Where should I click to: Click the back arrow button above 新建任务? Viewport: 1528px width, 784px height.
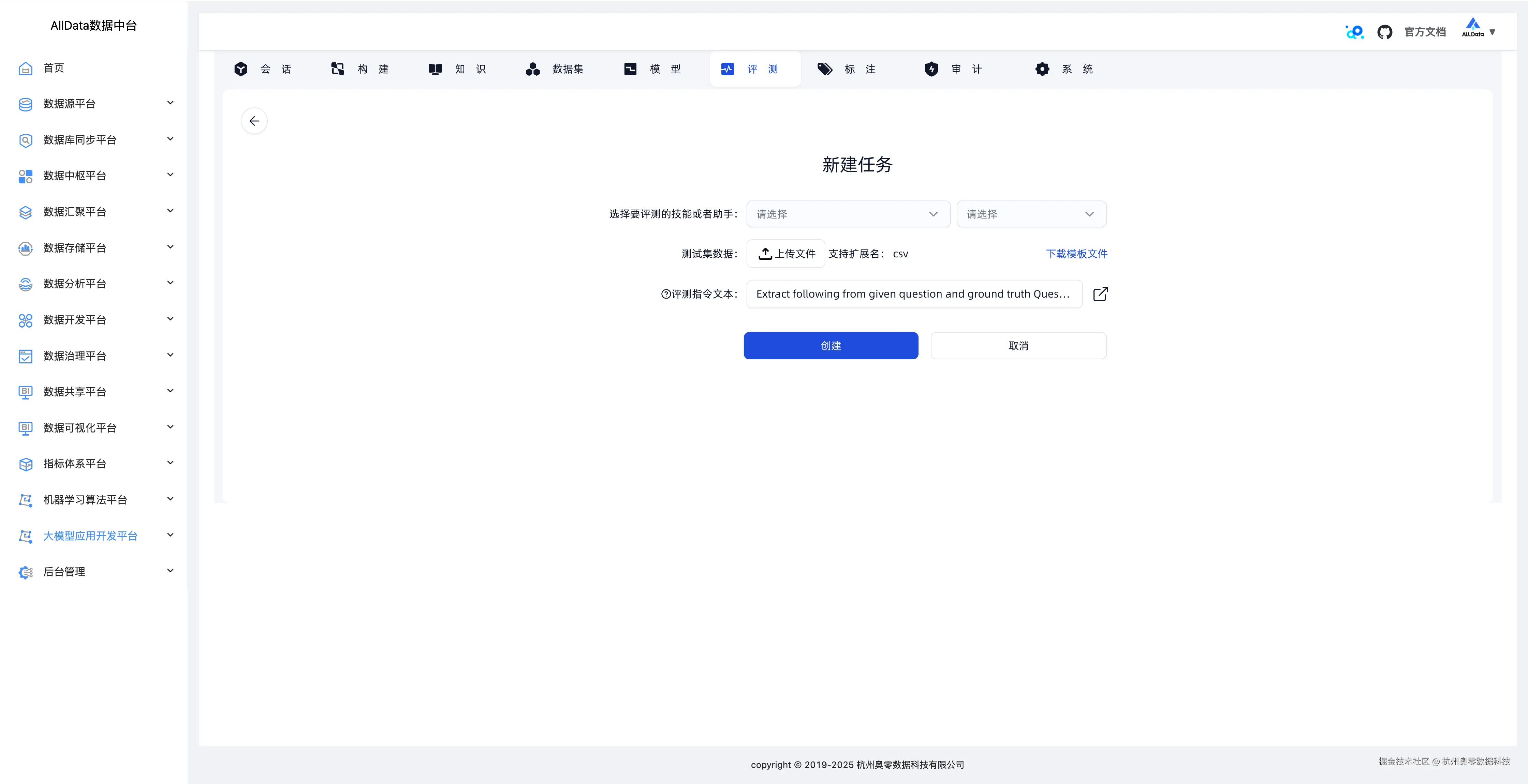[254, 120]
